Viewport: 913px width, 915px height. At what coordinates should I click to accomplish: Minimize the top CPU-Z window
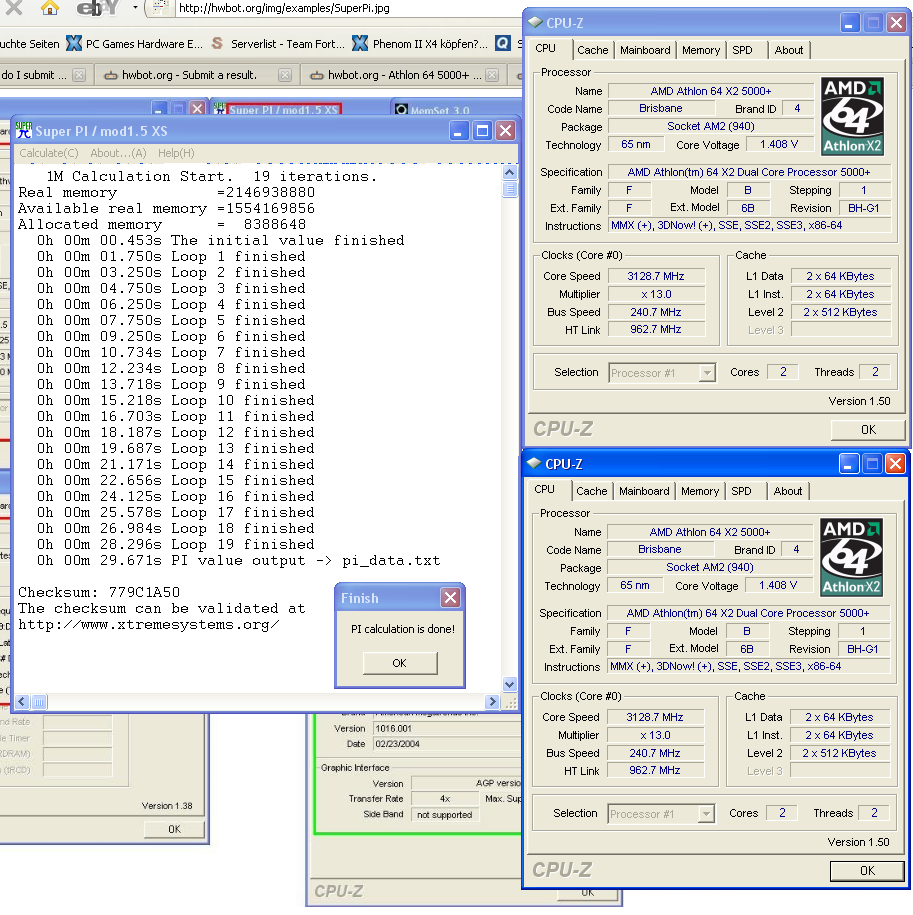point(849,23)
